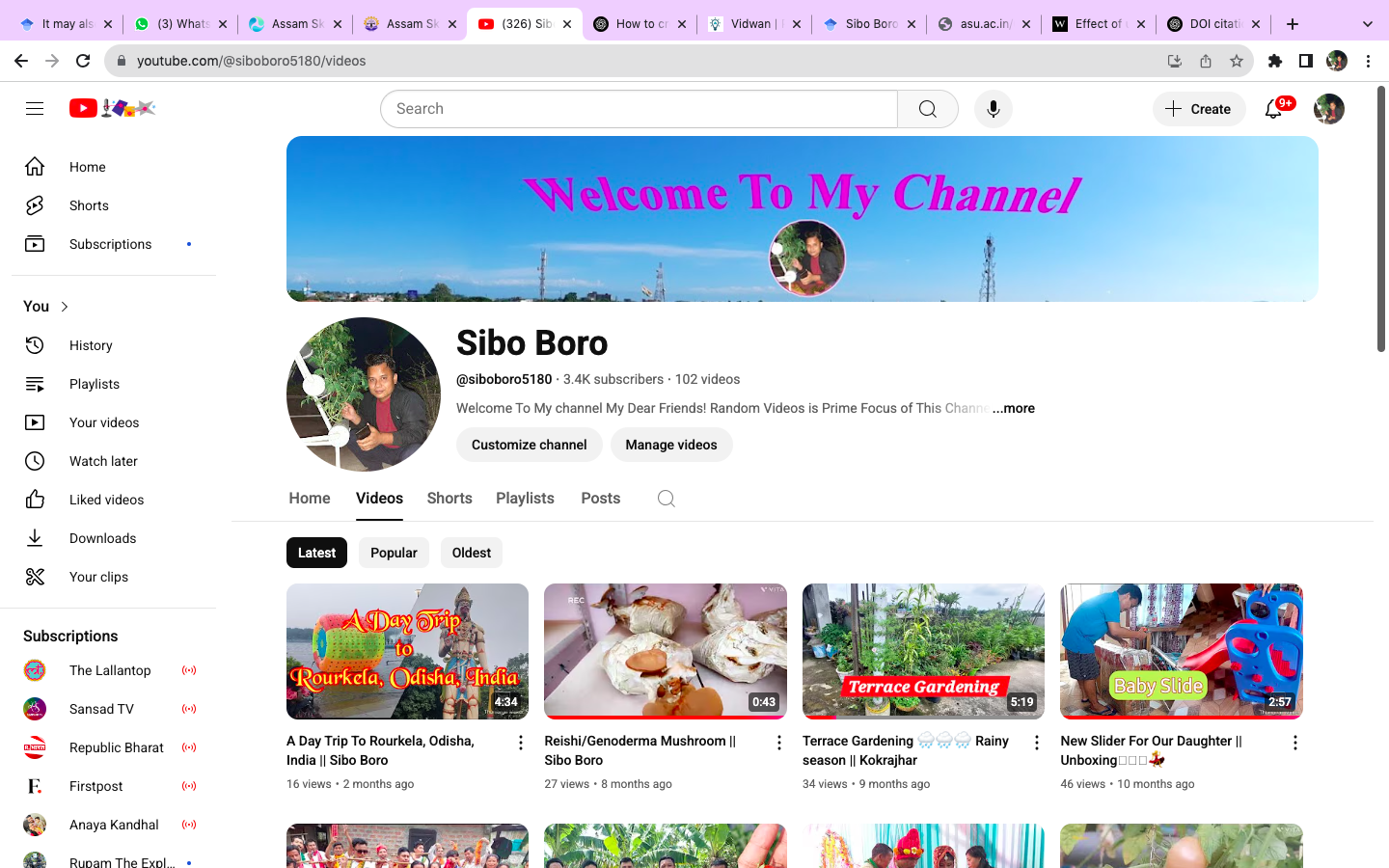Switch to the Playlists tab
The height and width of the screenshot is (868, 1389).
pyautogui.click(x=525, y=499)
